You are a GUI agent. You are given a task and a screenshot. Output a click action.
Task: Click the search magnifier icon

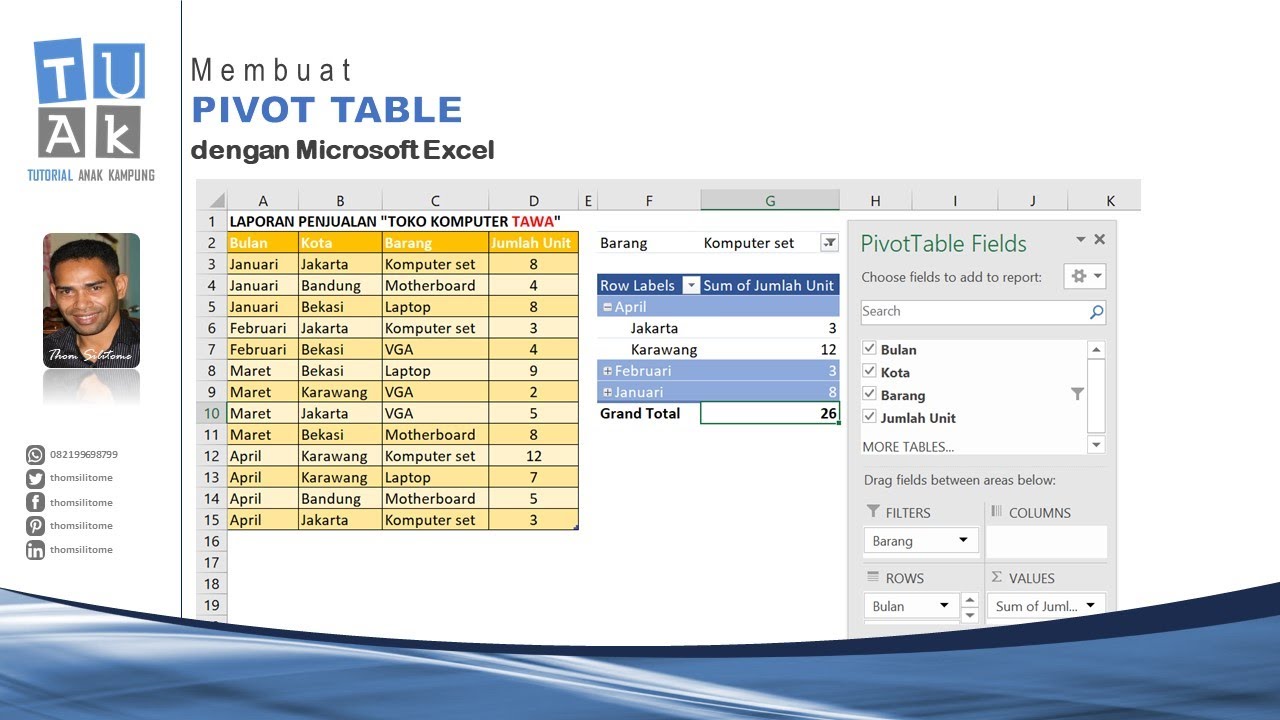click(x=1097, y=312)
